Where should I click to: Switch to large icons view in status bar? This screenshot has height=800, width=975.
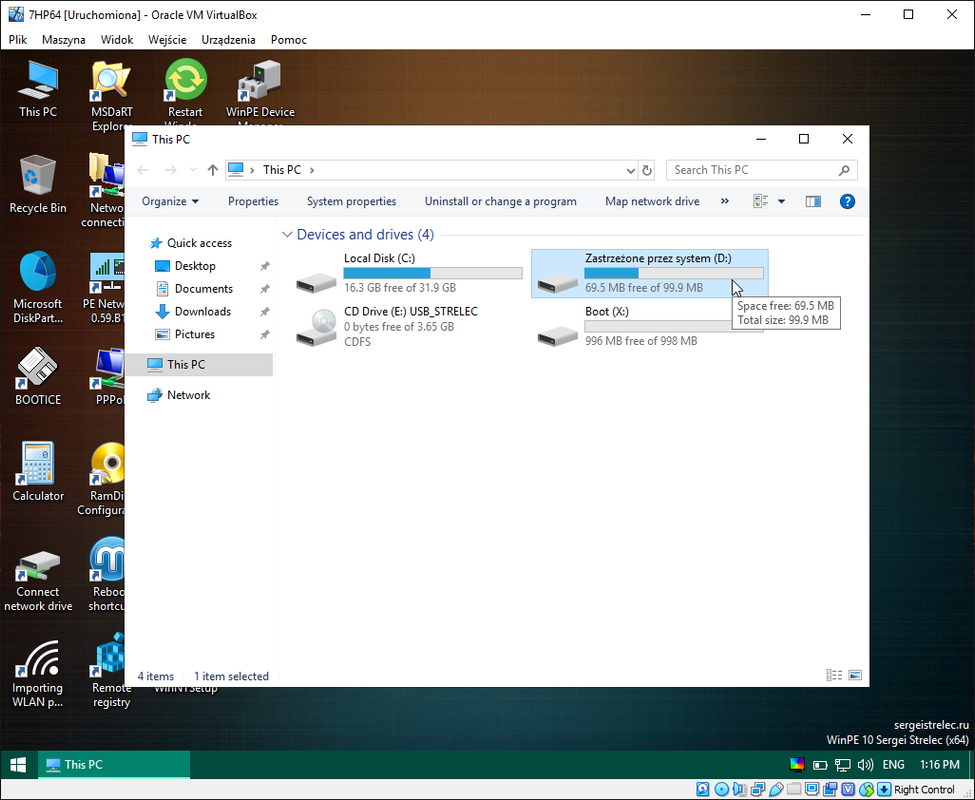coord(855,675)
